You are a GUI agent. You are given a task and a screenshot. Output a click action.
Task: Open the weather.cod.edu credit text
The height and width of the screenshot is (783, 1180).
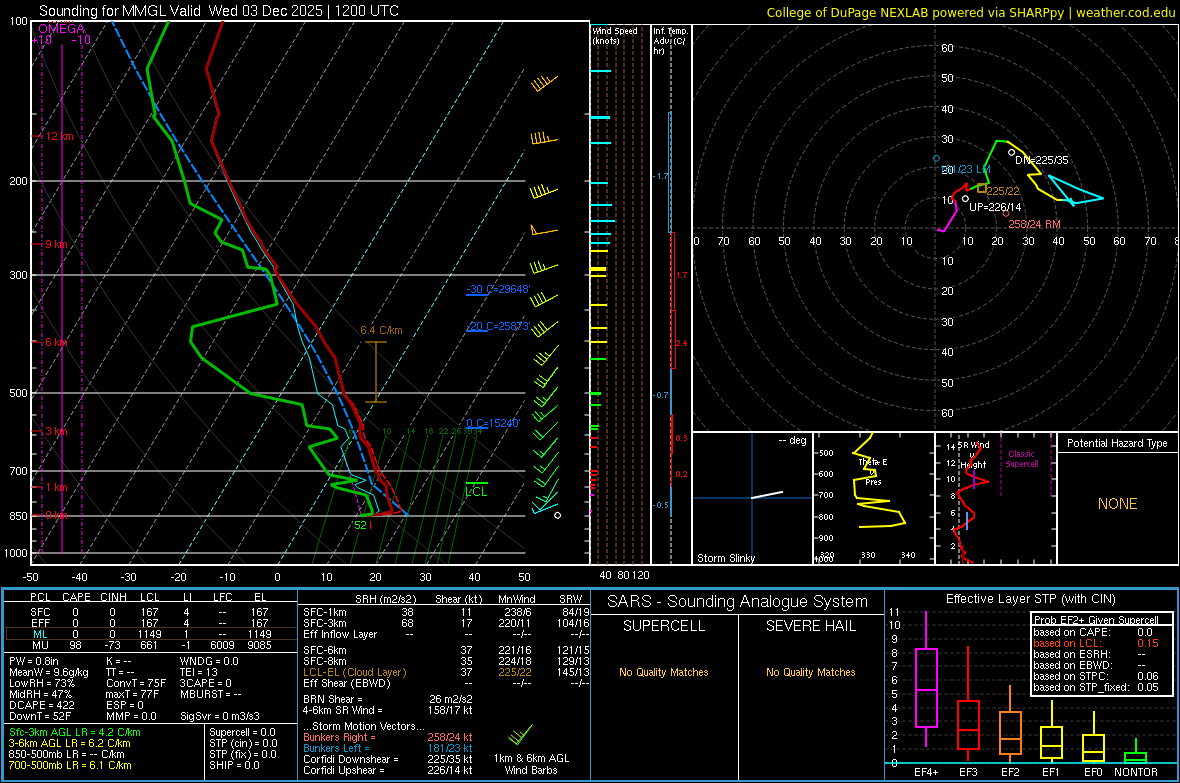[x=1126, y=12]
